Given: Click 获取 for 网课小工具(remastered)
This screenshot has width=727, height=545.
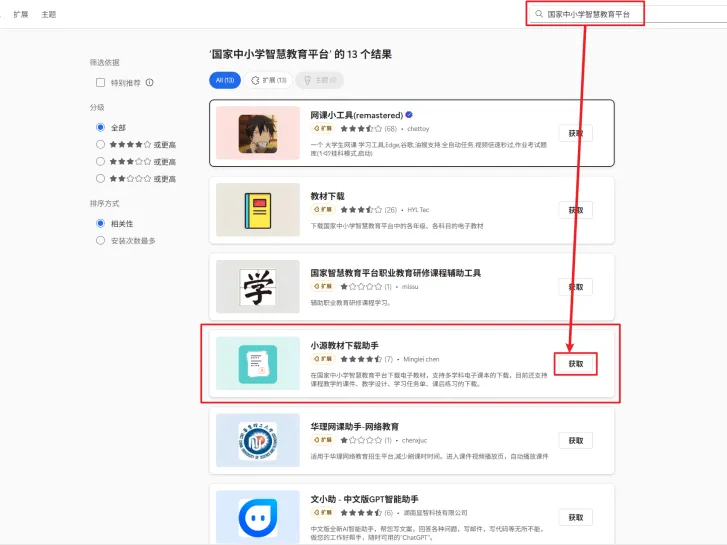Looking at the screenshot, I should [x=575, y=134].
